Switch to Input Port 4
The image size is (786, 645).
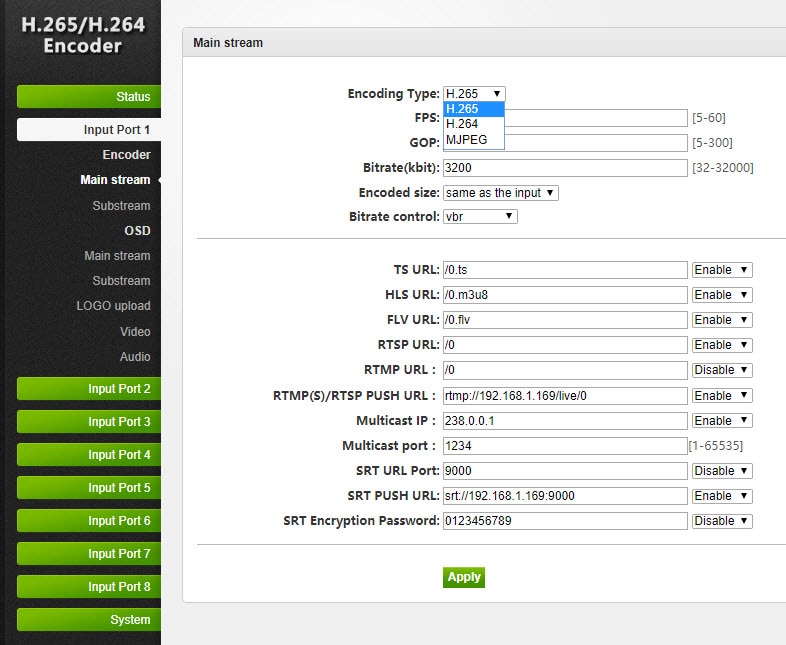[89, 455]
